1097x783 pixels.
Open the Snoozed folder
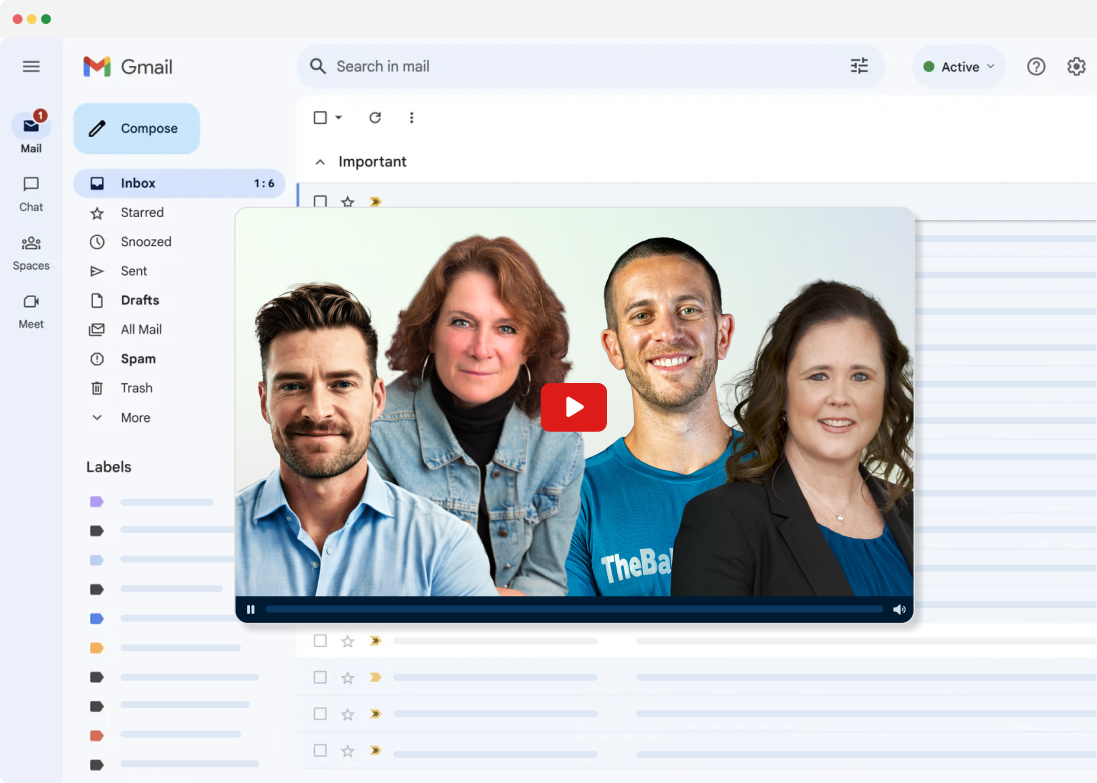(x=146, y=241)
